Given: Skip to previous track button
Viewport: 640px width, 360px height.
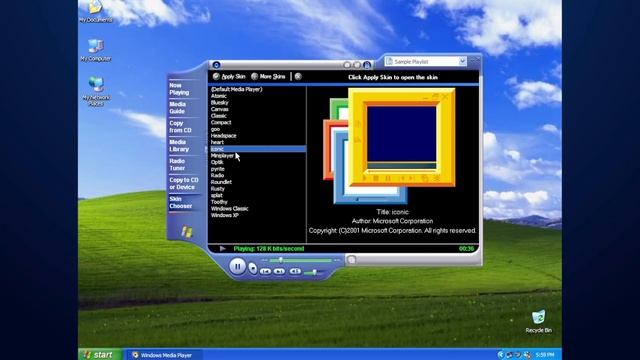Looking at the screenshot, I should 265,271.
